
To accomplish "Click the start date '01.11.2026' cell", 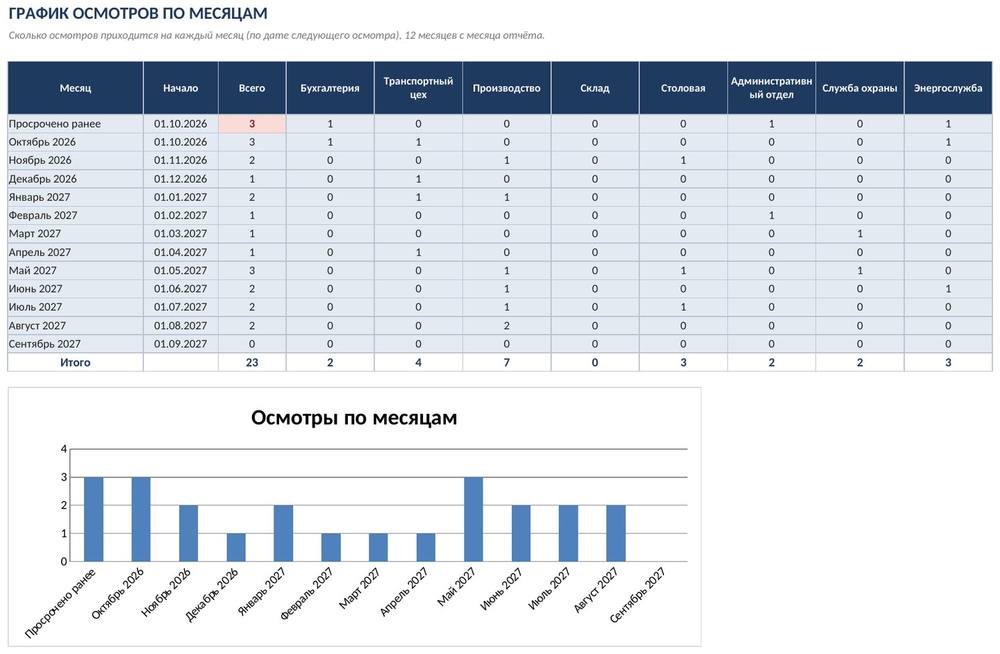I will point(180,160).
